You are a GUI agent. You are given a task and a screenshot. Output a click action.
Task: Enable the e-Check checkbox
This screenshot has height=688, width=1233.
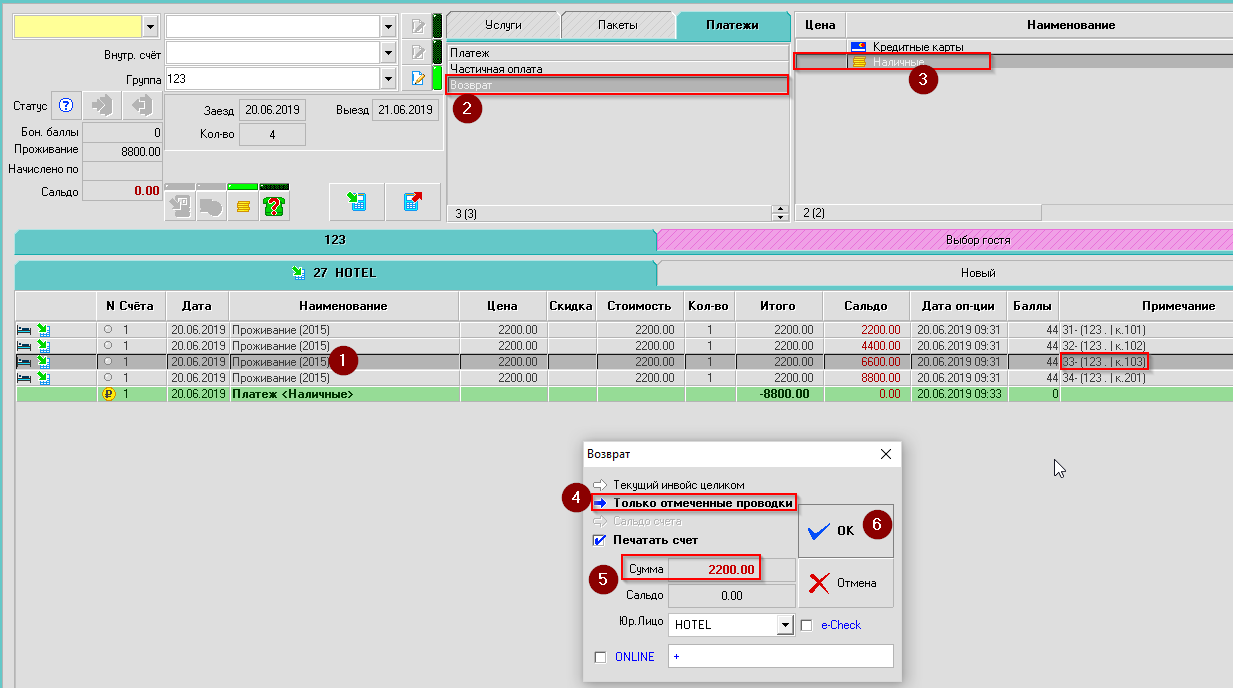[807, 625]
